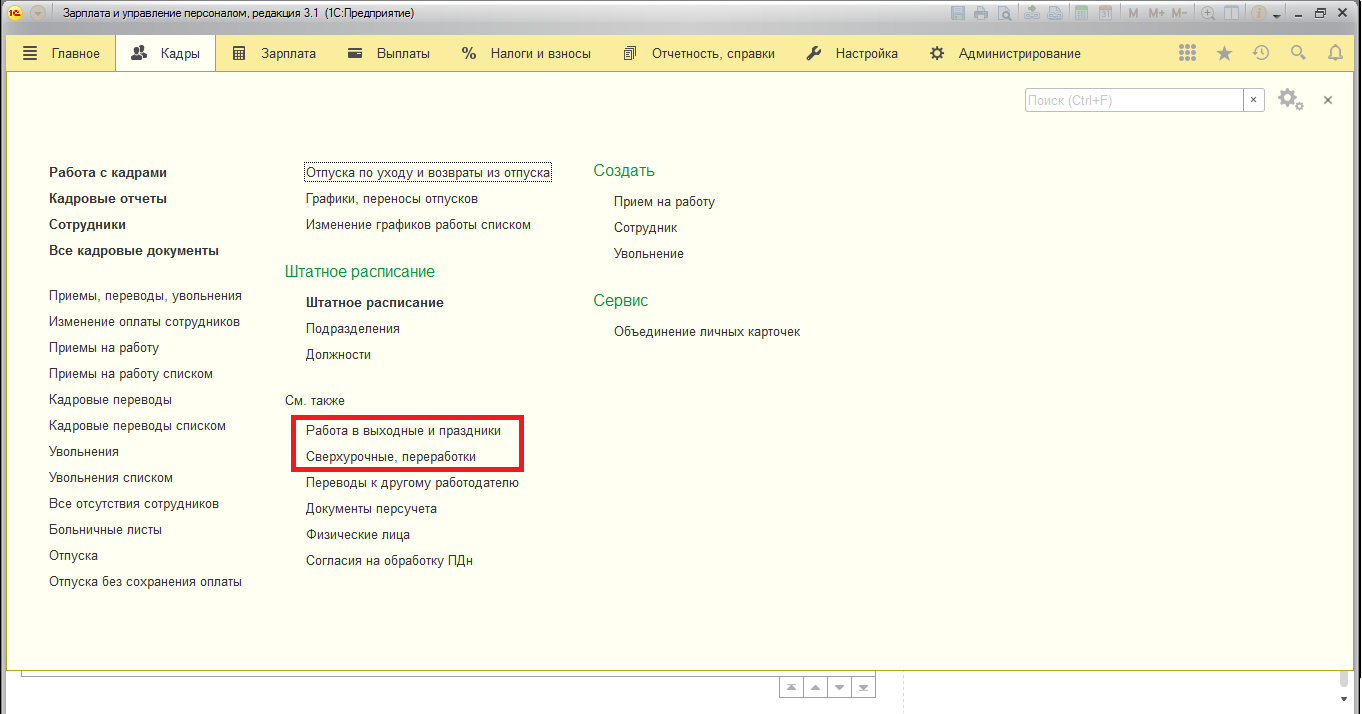The width and height of the screenshot is (1362, 714).
Task: Open the main menu dropdown arrow beside 1C logo
Action: pos(38,13)
